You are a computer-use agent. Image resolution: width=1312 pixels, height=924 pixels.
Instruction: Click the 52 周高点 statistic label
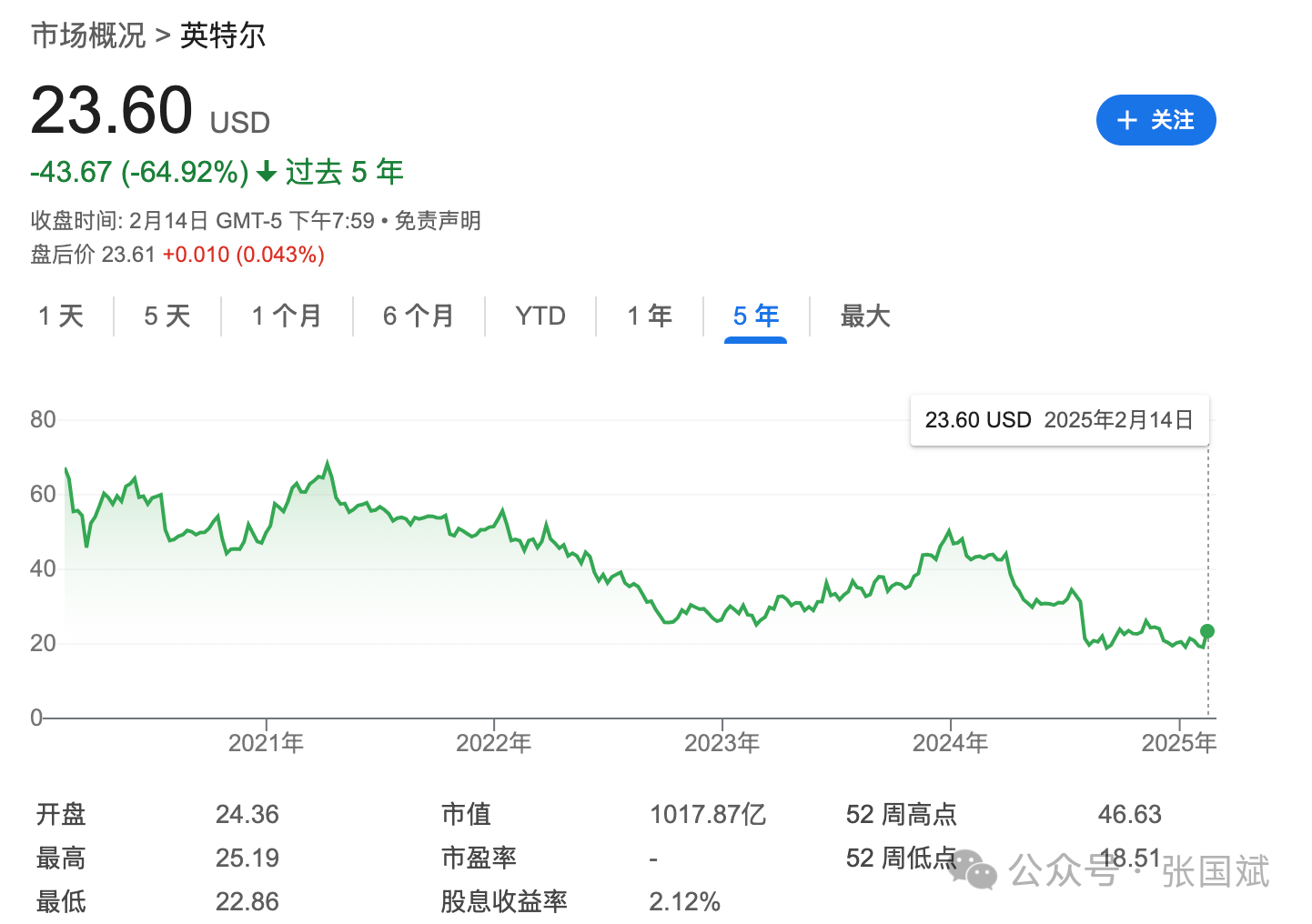pyautogui.click(x=901, y=814)
